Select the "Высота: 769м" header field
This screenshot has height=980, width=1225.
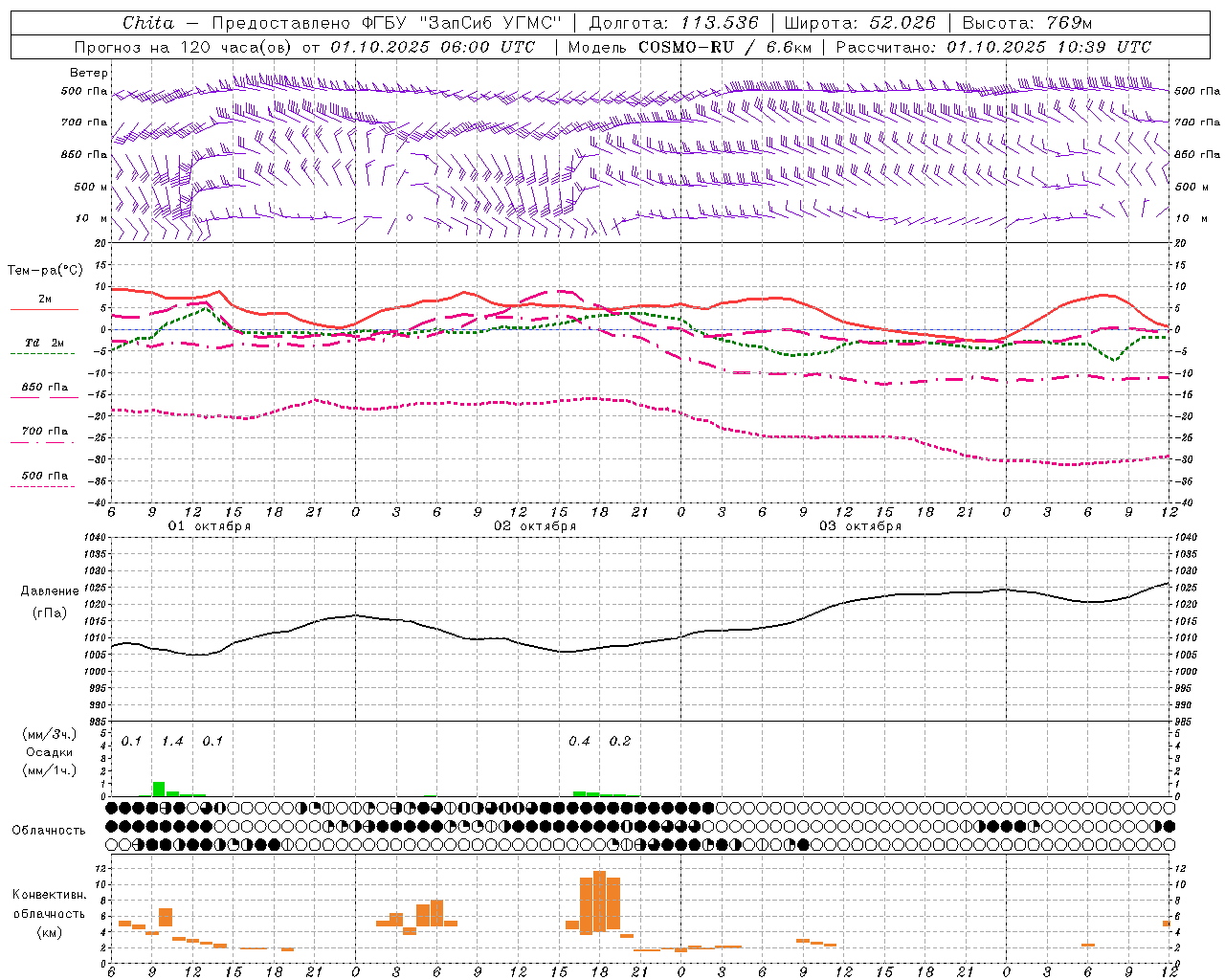tap(1027, 23)
